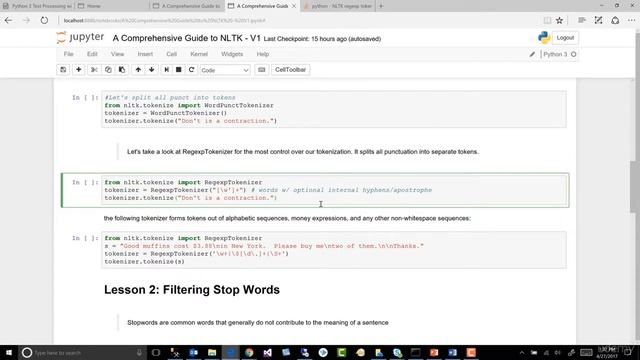
Task: Click the Jupyter logo
Action: 80,38
